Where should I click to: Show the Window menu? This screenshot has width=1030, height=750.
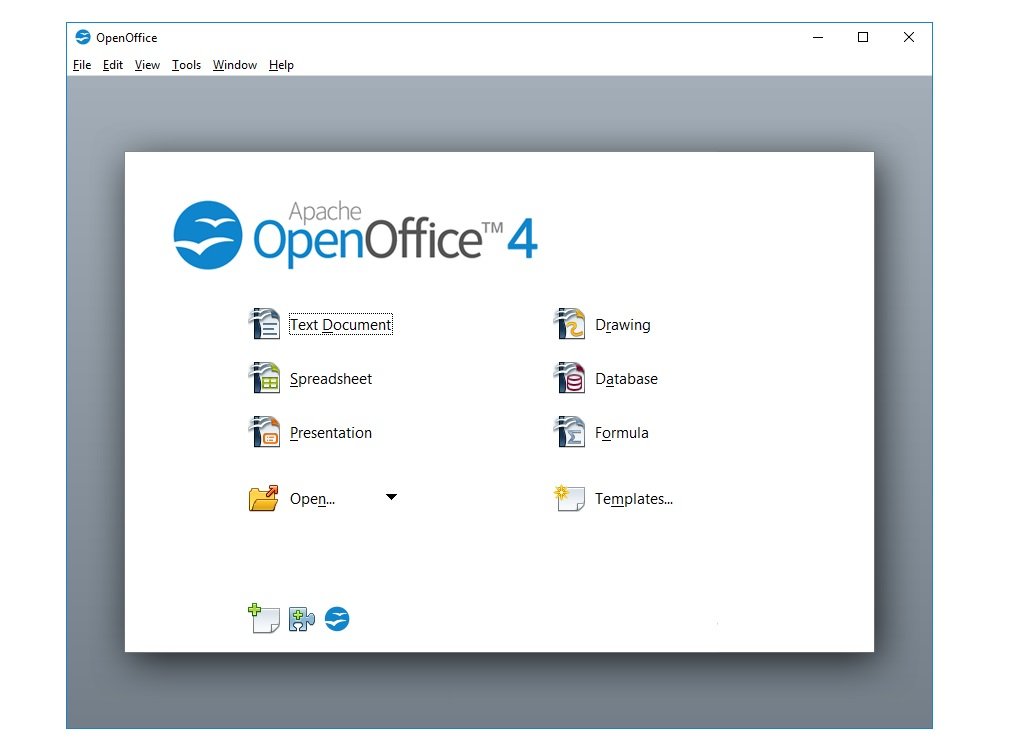[x=235, y=65]
